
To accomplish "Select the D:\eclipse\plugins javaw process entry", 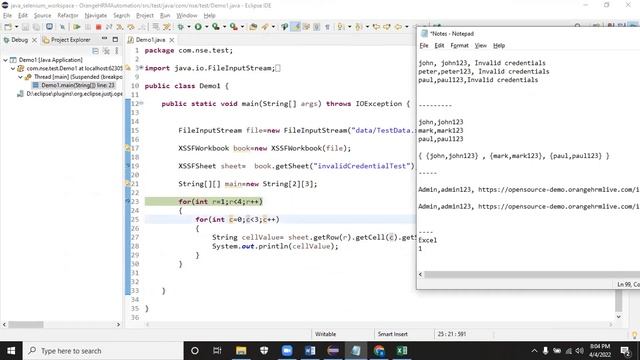I will coord(69,94).
